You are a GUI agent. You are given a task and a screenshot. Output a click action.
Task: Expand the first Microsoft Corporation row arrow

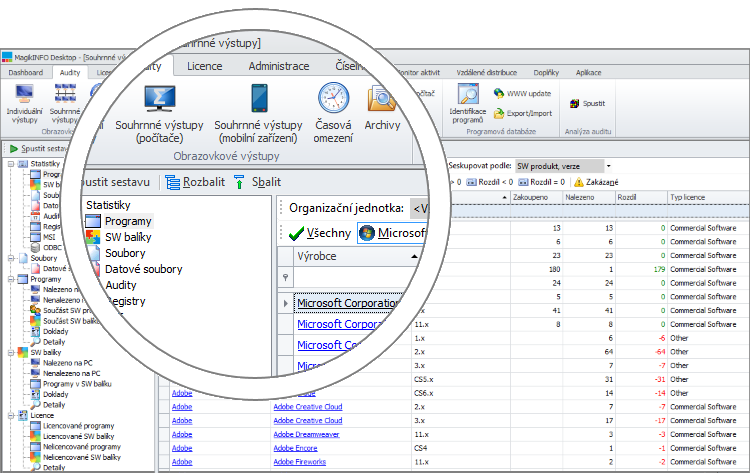pos(285,303)
